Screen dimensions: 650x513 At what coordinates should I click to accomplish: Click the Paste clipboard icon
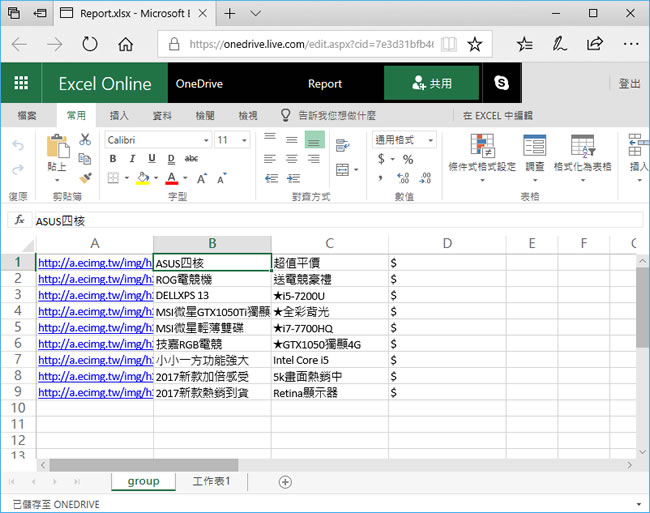58,146
